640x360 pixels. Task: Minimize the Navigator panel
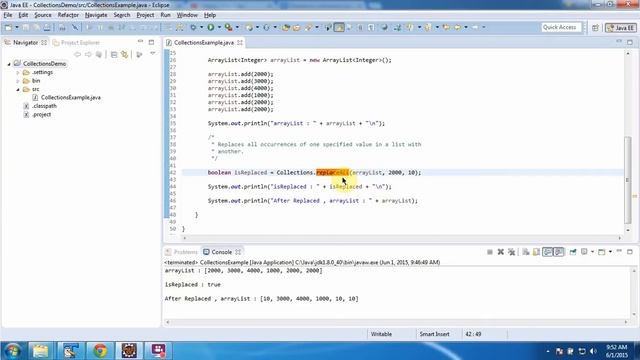[140, 42]
